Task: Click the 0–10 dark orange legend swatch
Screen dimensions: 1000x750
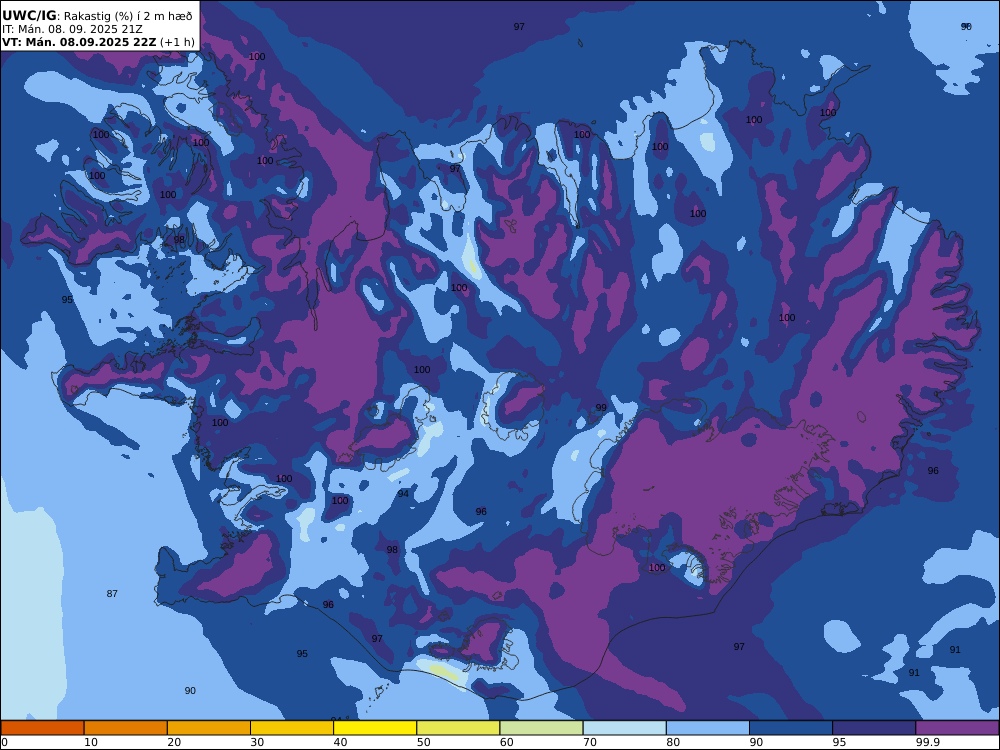Action: [42, 728]
